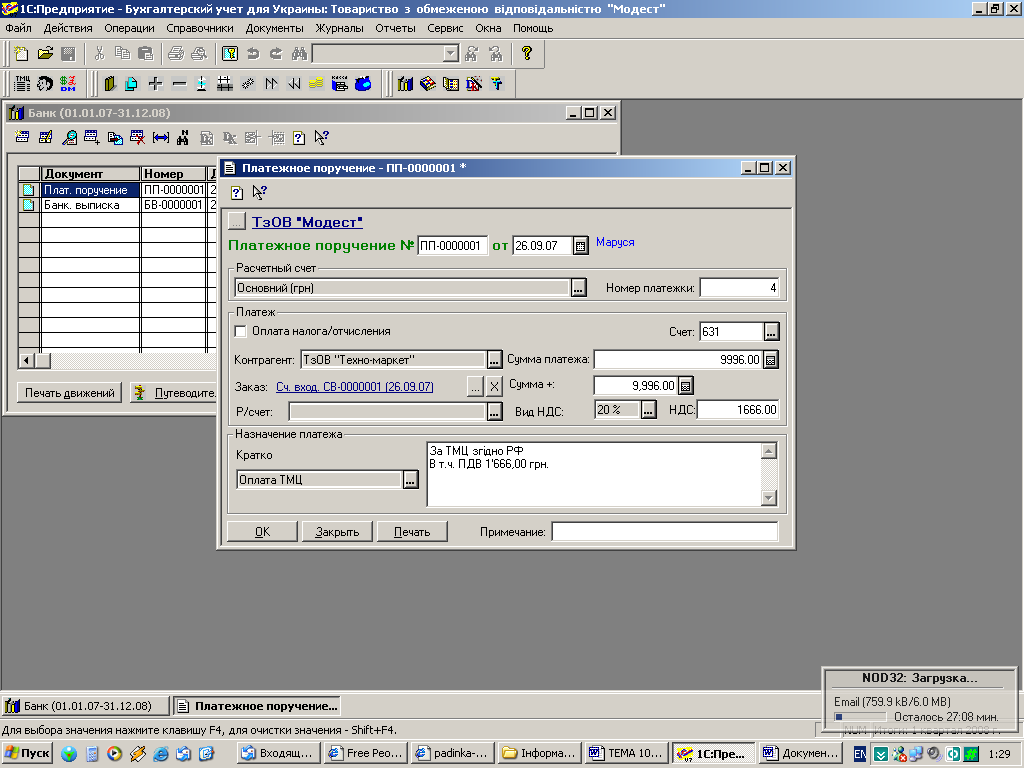Open the Документы menu
This screenshot has height=768, width=1024.
(x=274, y=28)
